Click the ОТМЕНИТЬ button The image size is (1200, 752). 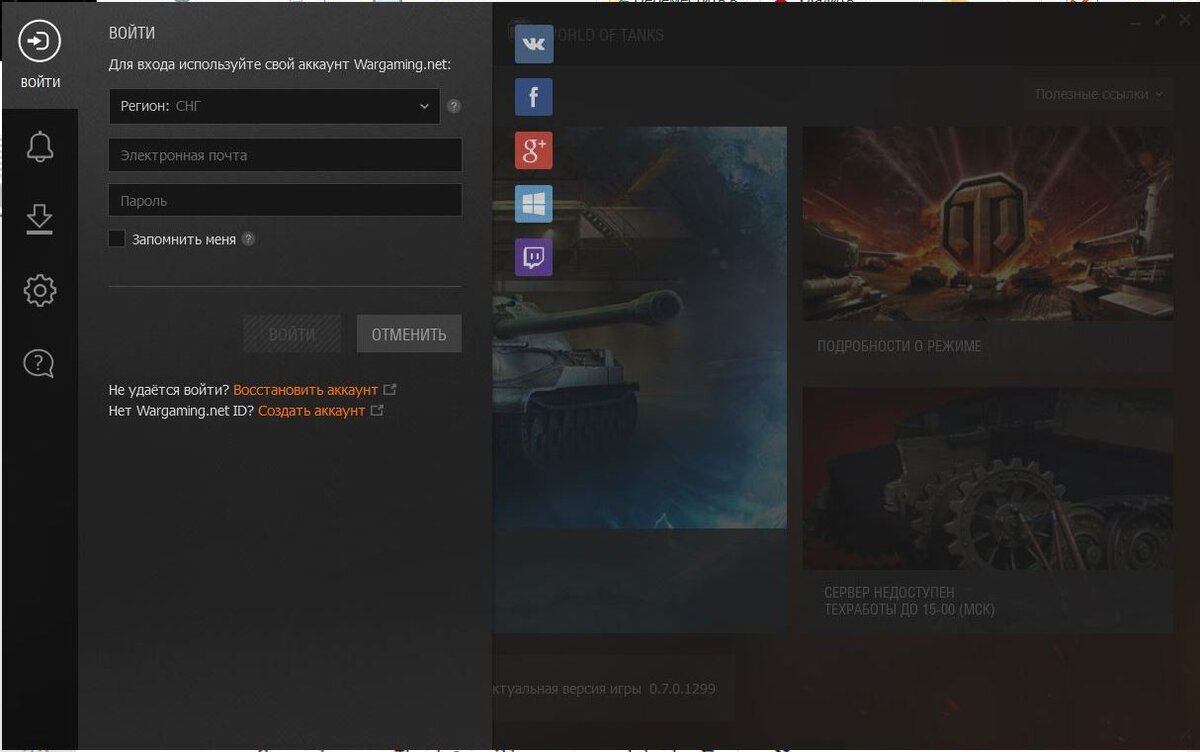409,334
